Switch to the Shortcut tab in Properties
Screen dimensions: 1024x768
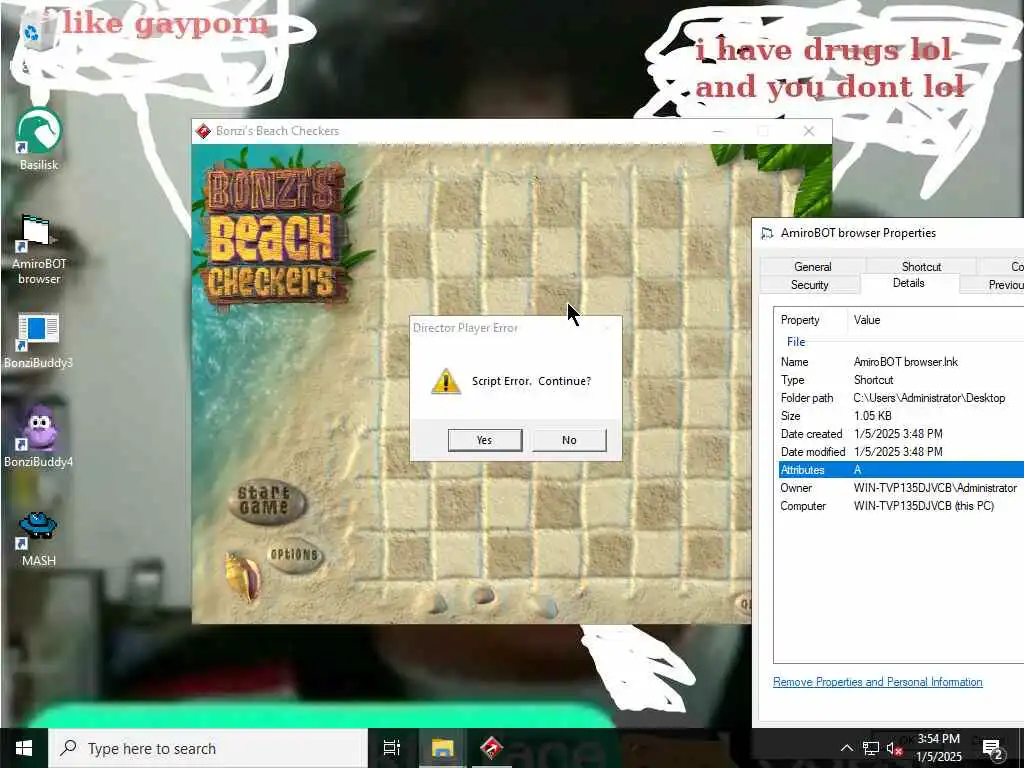pos(921,266)
